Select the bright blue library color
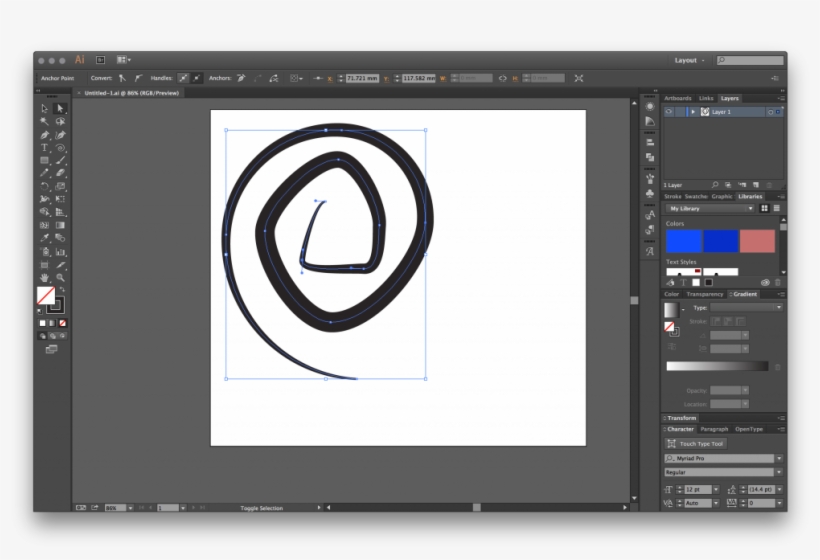 pos(684,241)
